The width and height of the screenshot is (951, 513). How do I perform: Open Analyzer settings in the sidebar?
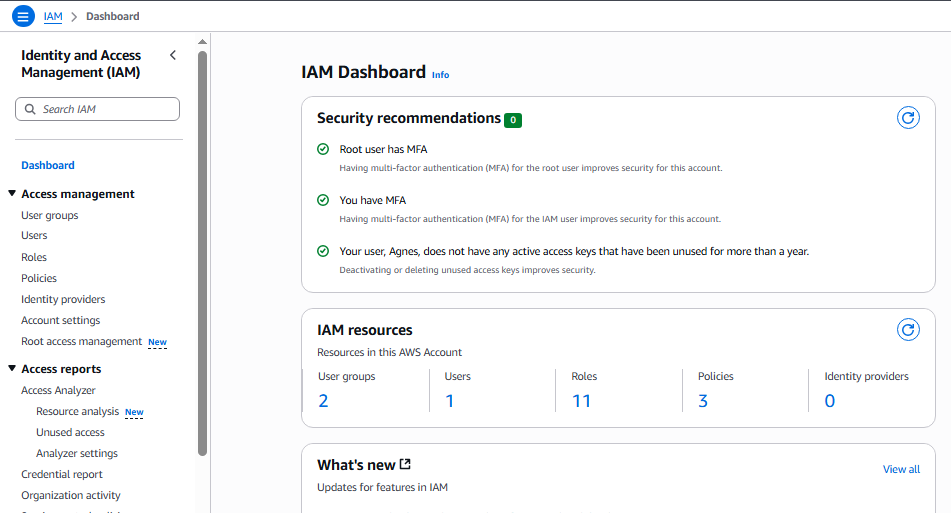pos(77,454)
